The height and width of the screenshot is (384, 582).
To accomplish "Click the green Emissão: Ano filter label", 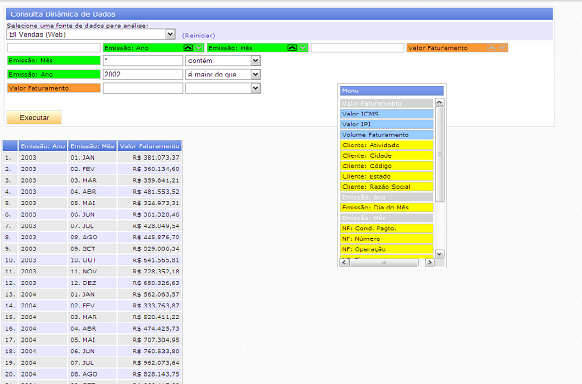I will [54, 75].
